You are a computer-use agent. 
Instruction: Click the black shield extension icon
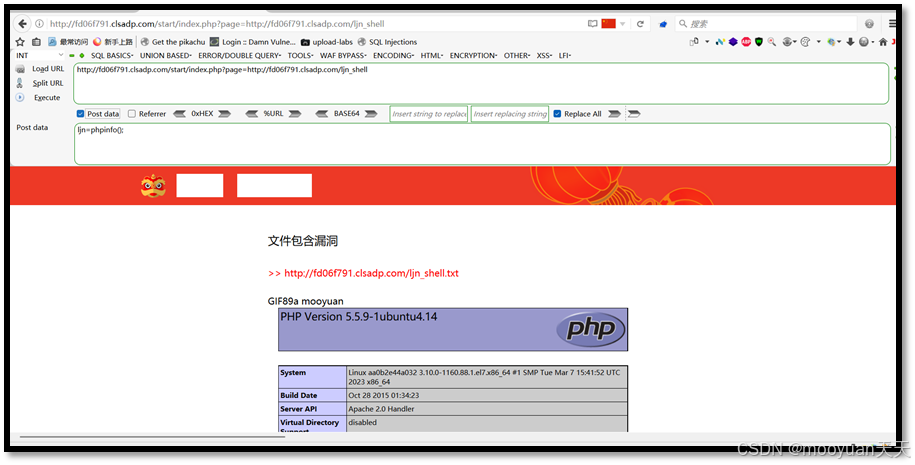tap(759, 42)
